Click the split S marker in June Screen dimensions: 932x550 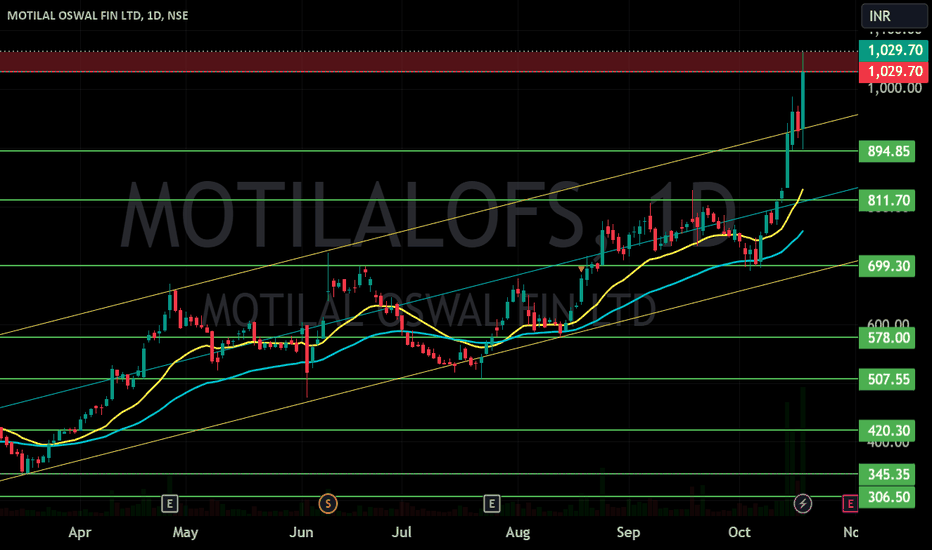328,504
